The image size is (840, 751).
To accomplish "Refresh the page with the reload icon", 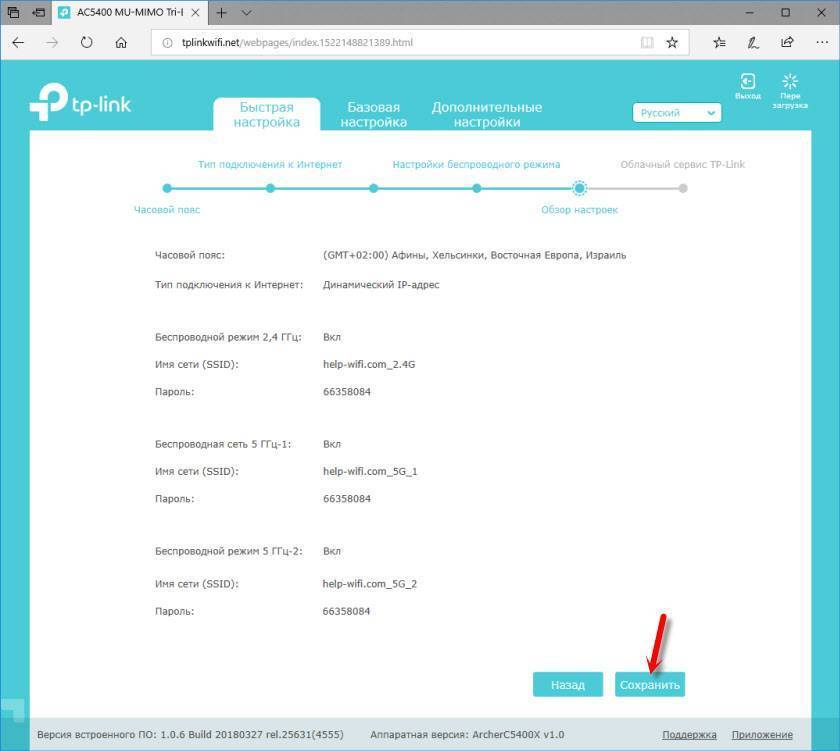I will pyautogui.click(x=86, y=42).
